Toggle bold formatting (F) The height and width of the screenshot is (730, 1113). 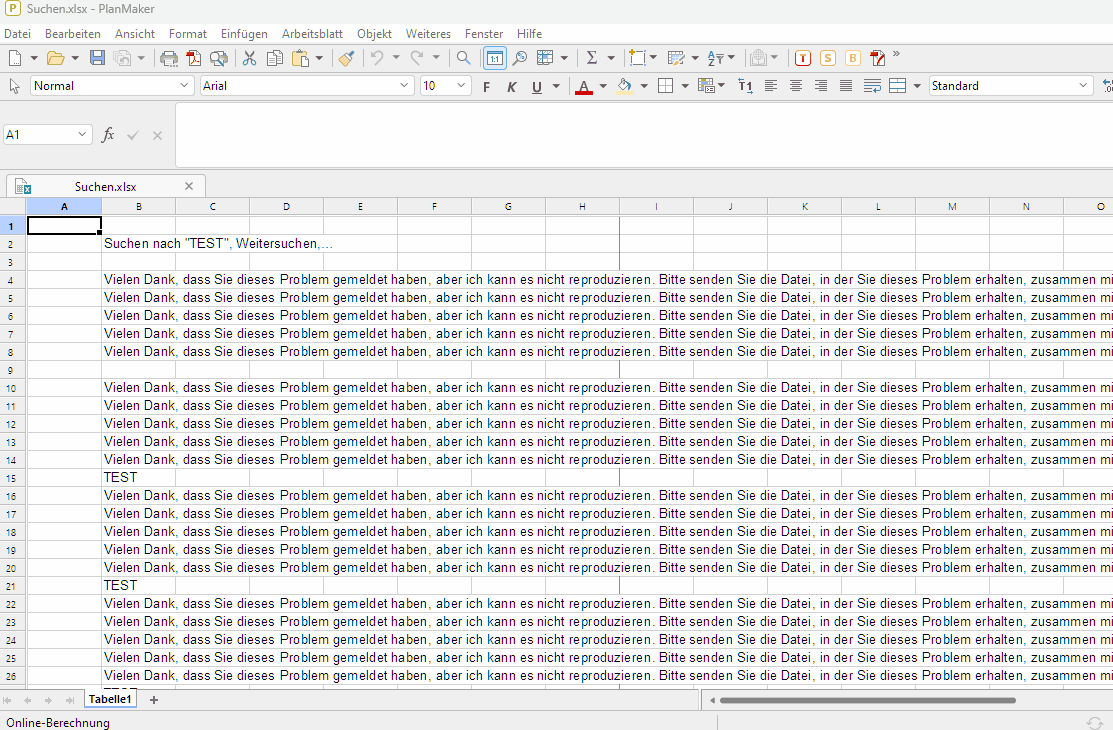486,87
